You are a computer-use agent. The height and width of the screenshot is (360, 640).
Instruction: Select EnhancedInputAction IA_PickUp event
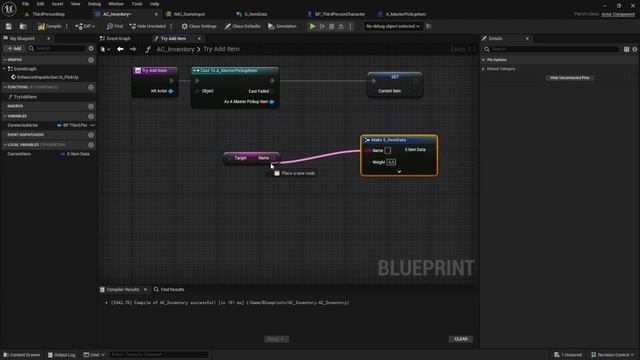pos(45,77)
